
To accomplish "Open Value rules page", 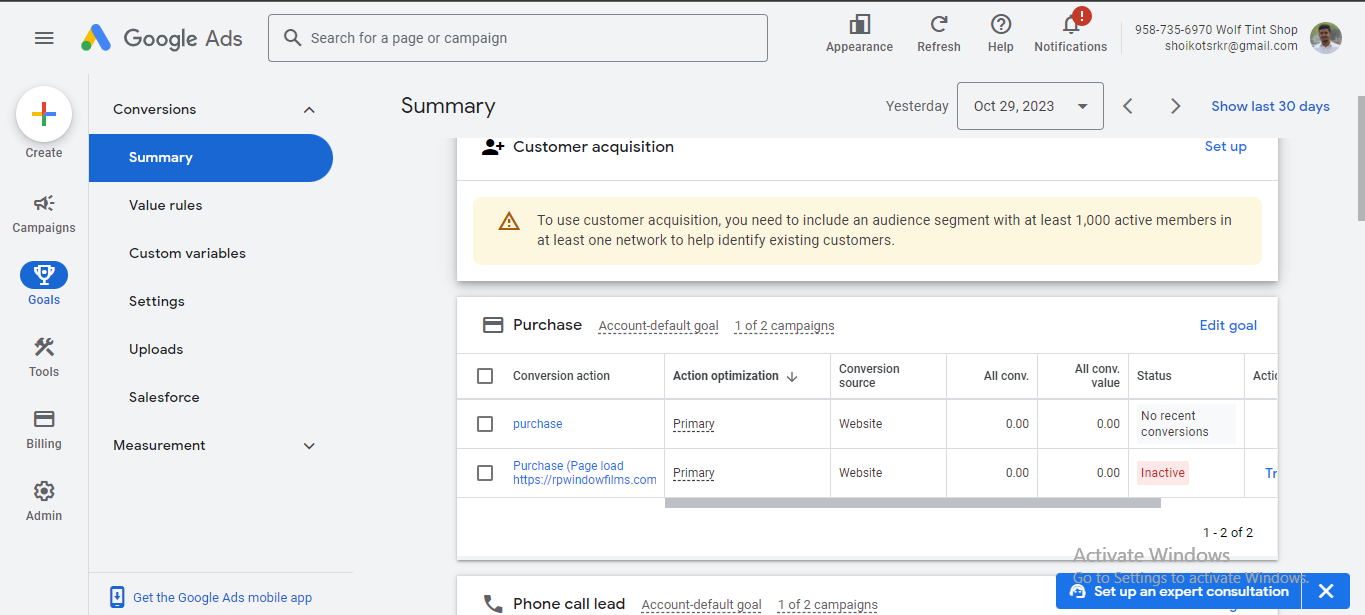I will pos(166,205).
